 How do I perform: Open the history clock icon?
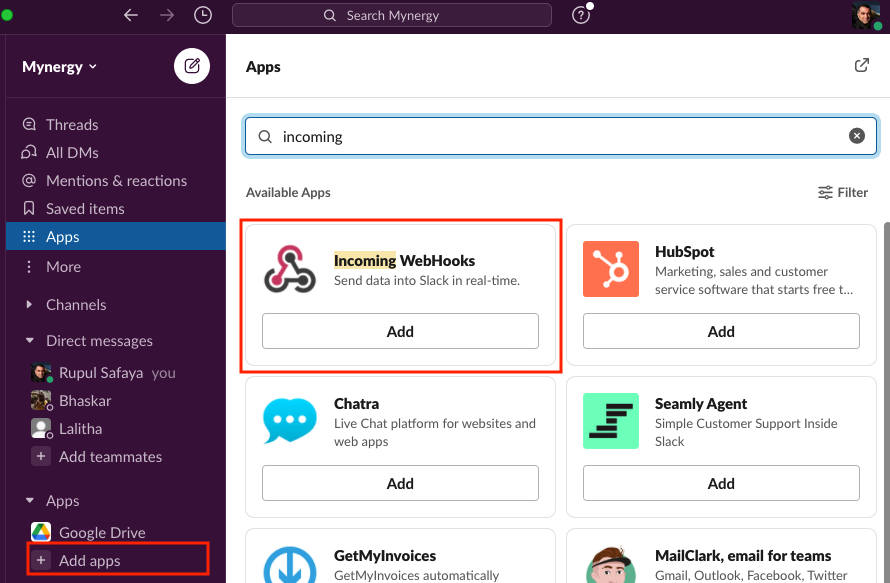click(203, 15)
